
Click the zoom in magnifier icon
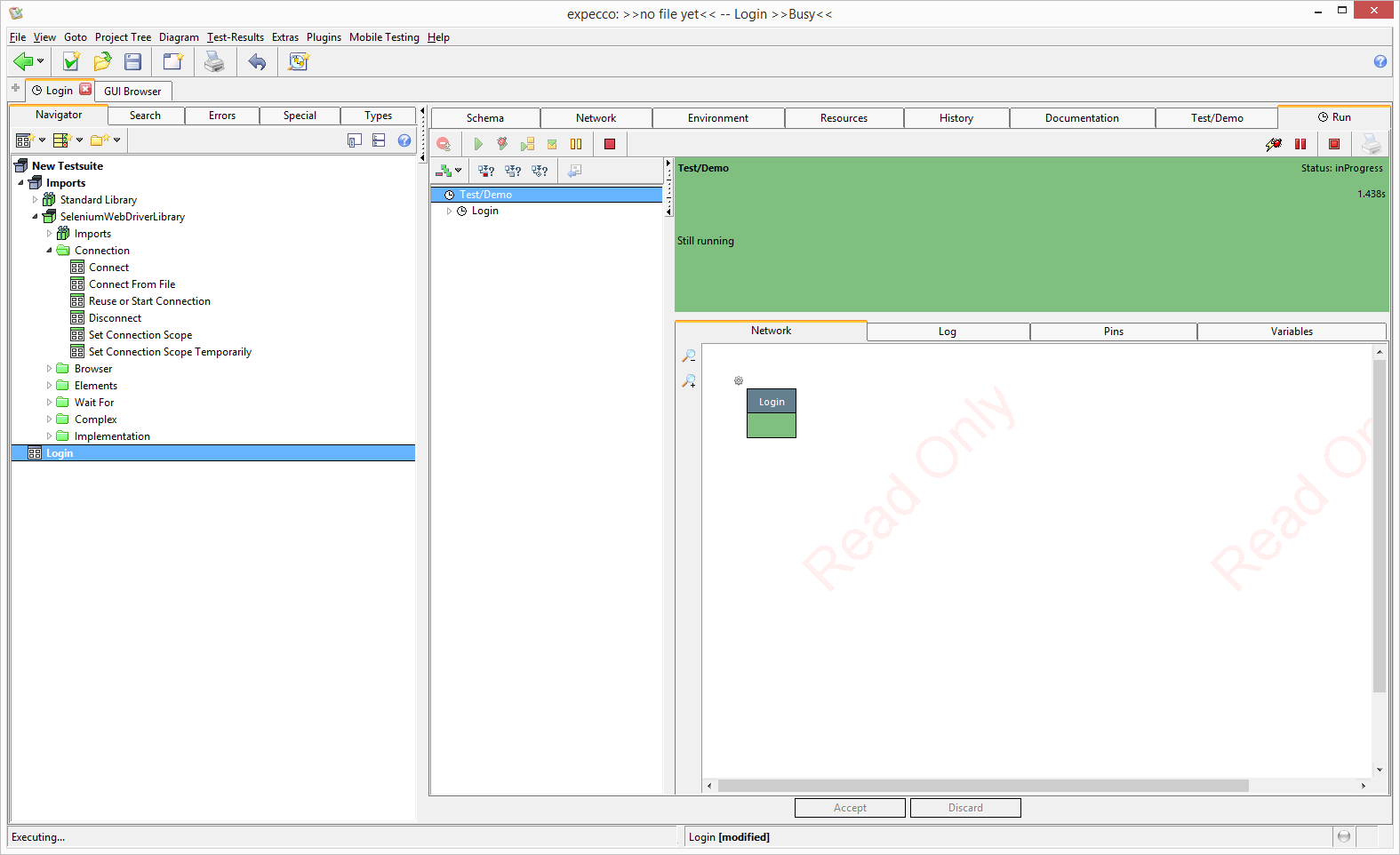coord(689,381)
